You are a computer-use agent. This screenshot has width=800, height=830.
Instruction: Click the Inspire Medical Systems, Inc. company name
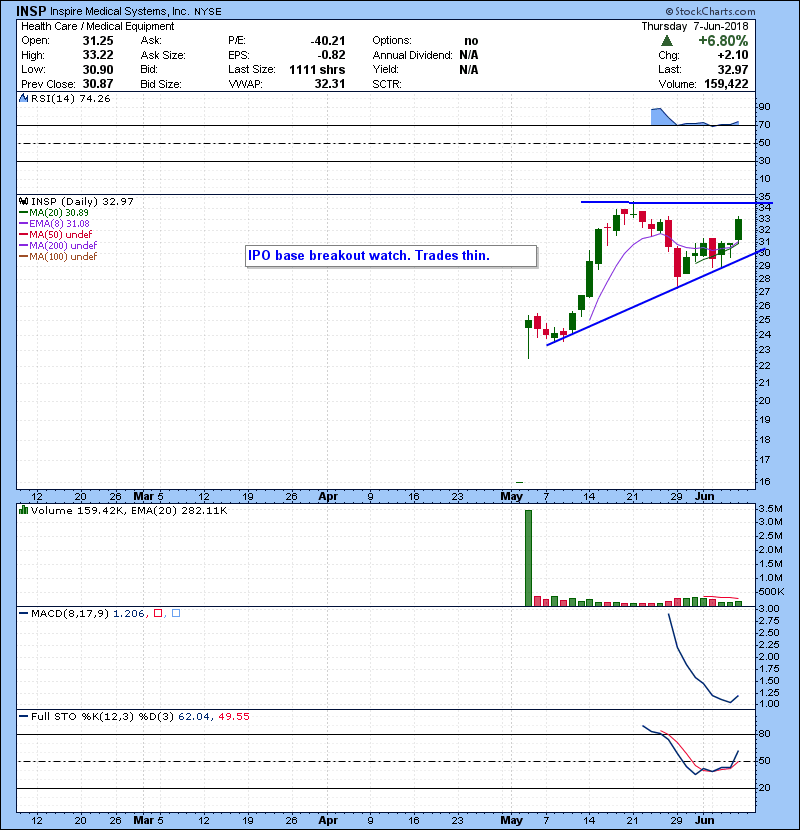pyautogui.click(x=120, y=11)
